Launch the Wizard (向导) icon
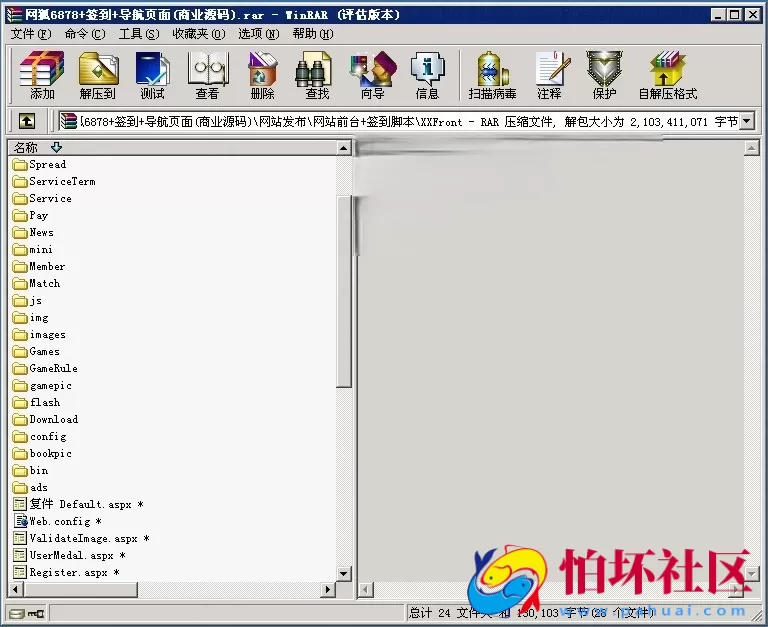Screen dimensions: 768x627 (373, 74)
